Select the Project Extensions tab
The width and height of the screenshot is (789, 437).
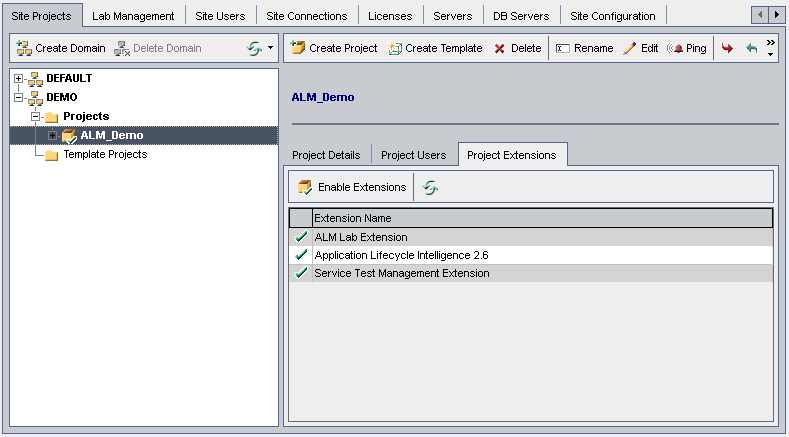512,155
